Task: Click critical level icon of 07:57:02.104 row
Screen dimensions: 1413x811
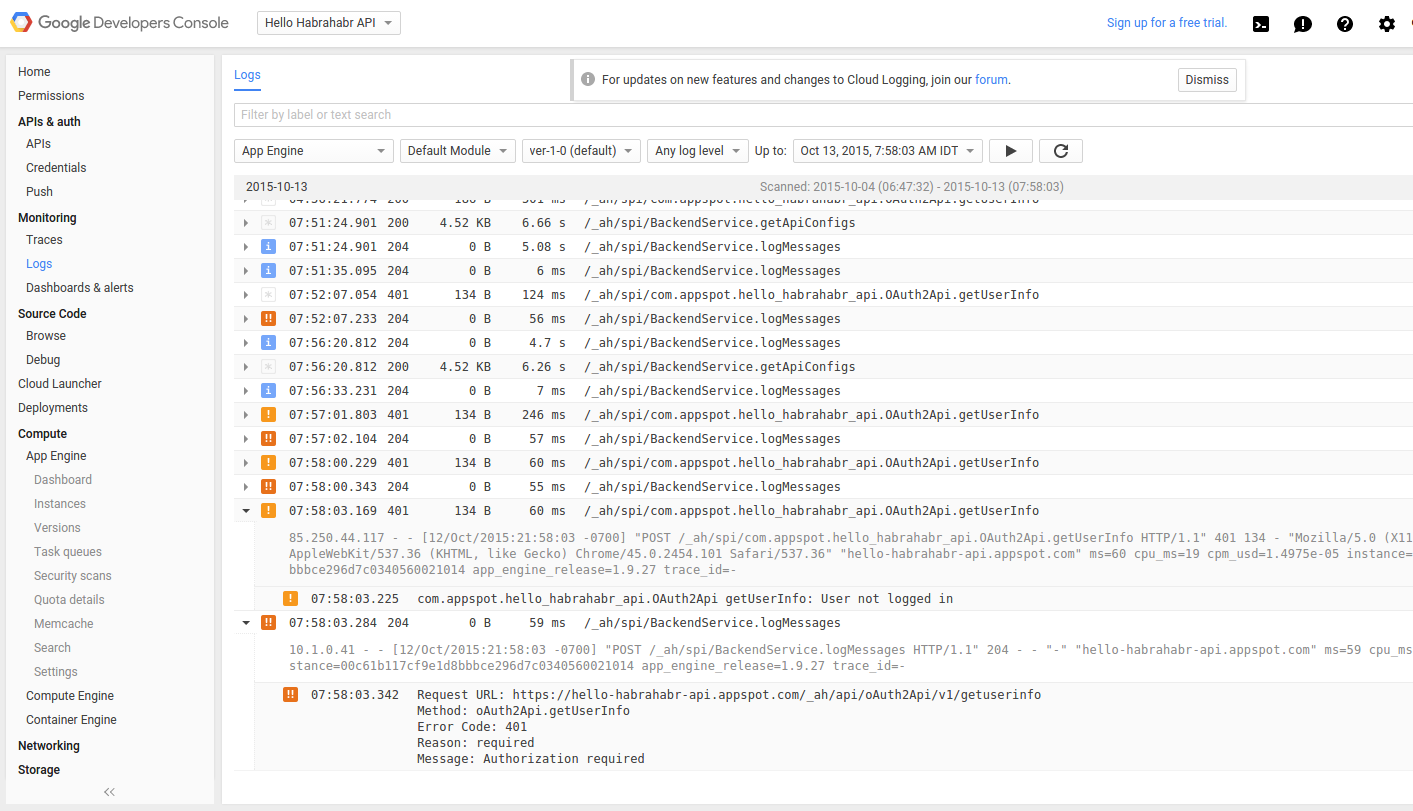Action: [268, 439]
